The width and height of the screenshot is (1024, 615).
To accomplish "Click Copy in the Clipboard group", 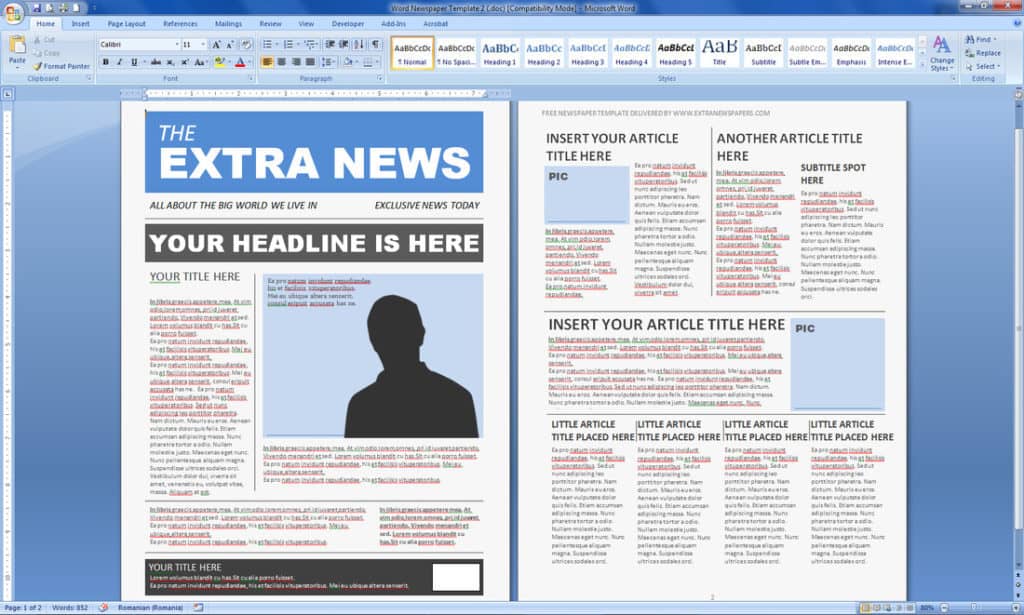I will point(46,53).
